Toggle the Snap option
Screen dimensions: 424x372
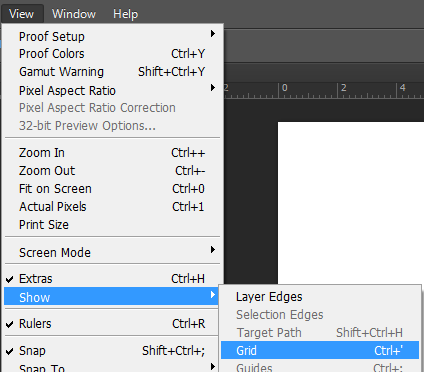coord(112,351)
